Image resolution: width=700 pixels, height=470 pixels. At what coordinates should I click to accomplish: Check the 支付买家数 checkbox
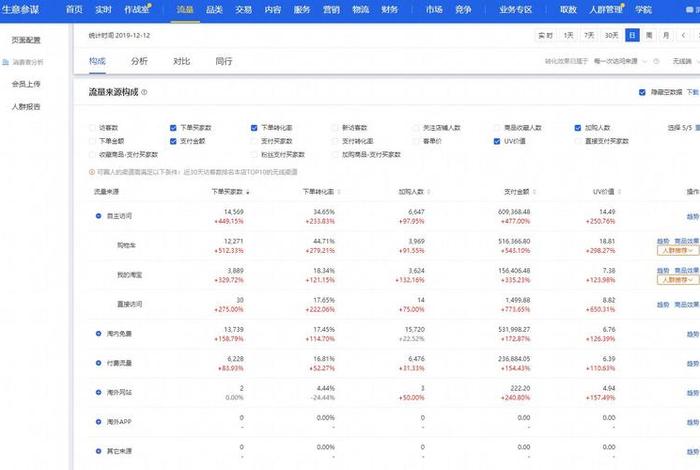pos(254,141)
